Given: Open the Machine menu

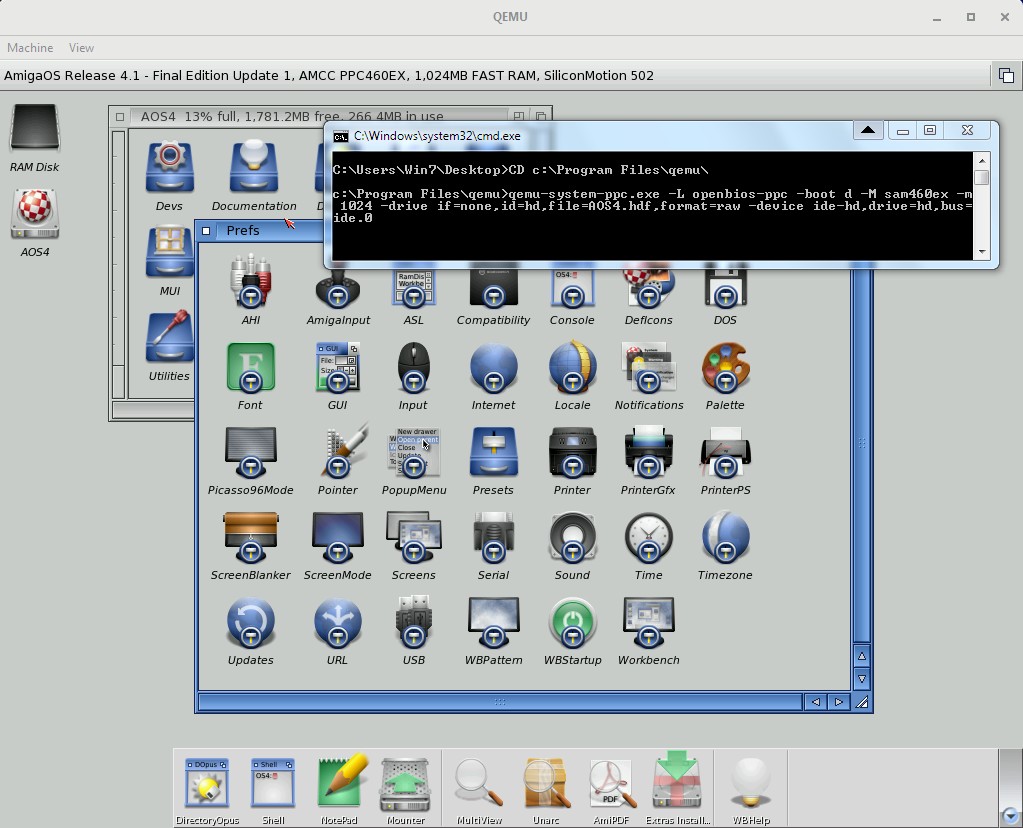Looking at the screenshot, I should [x=30, y=48].
